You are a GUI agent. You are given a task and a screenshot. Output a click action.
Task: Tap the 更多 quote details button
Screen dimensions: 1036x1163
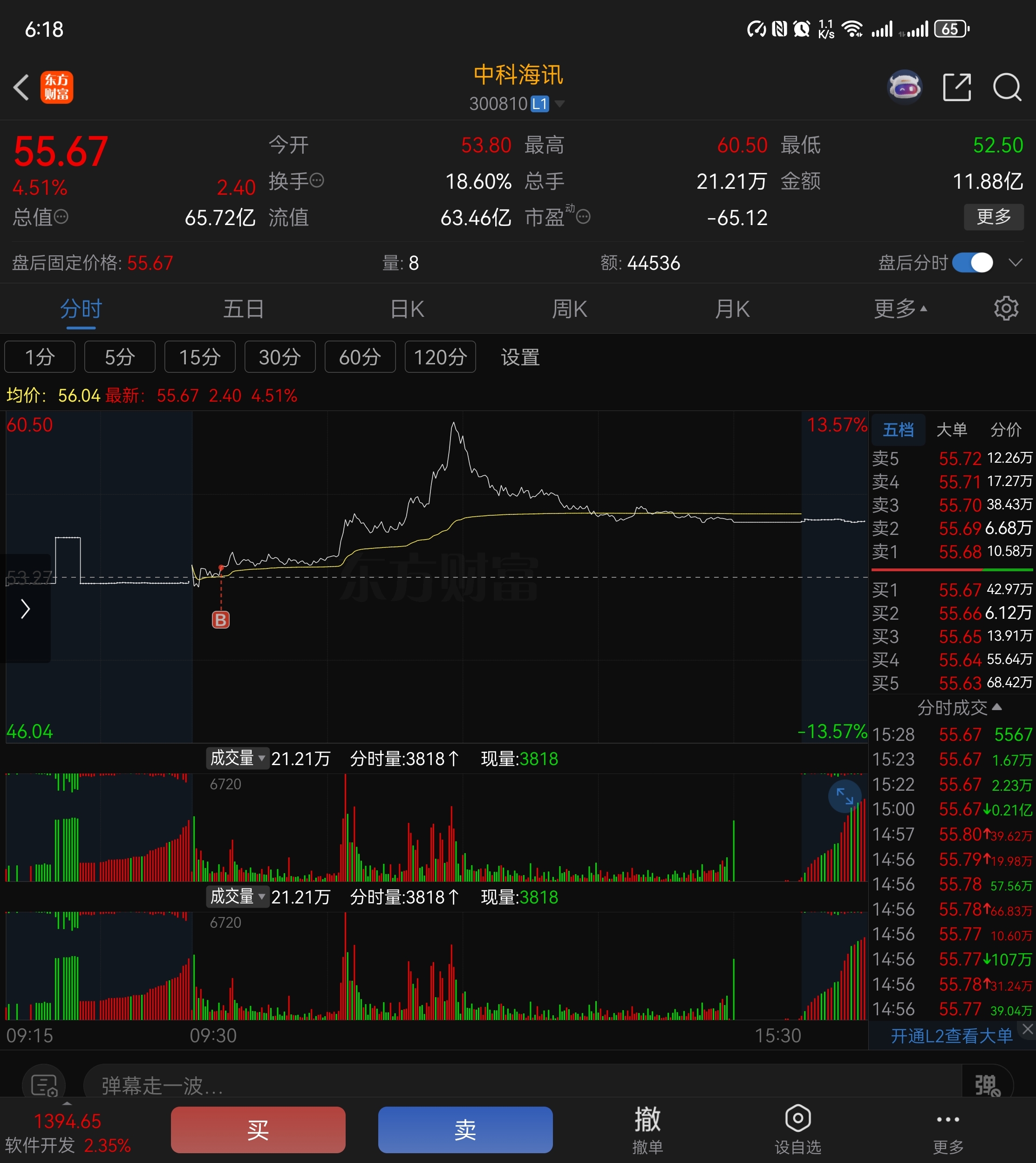tap(994, 217)
